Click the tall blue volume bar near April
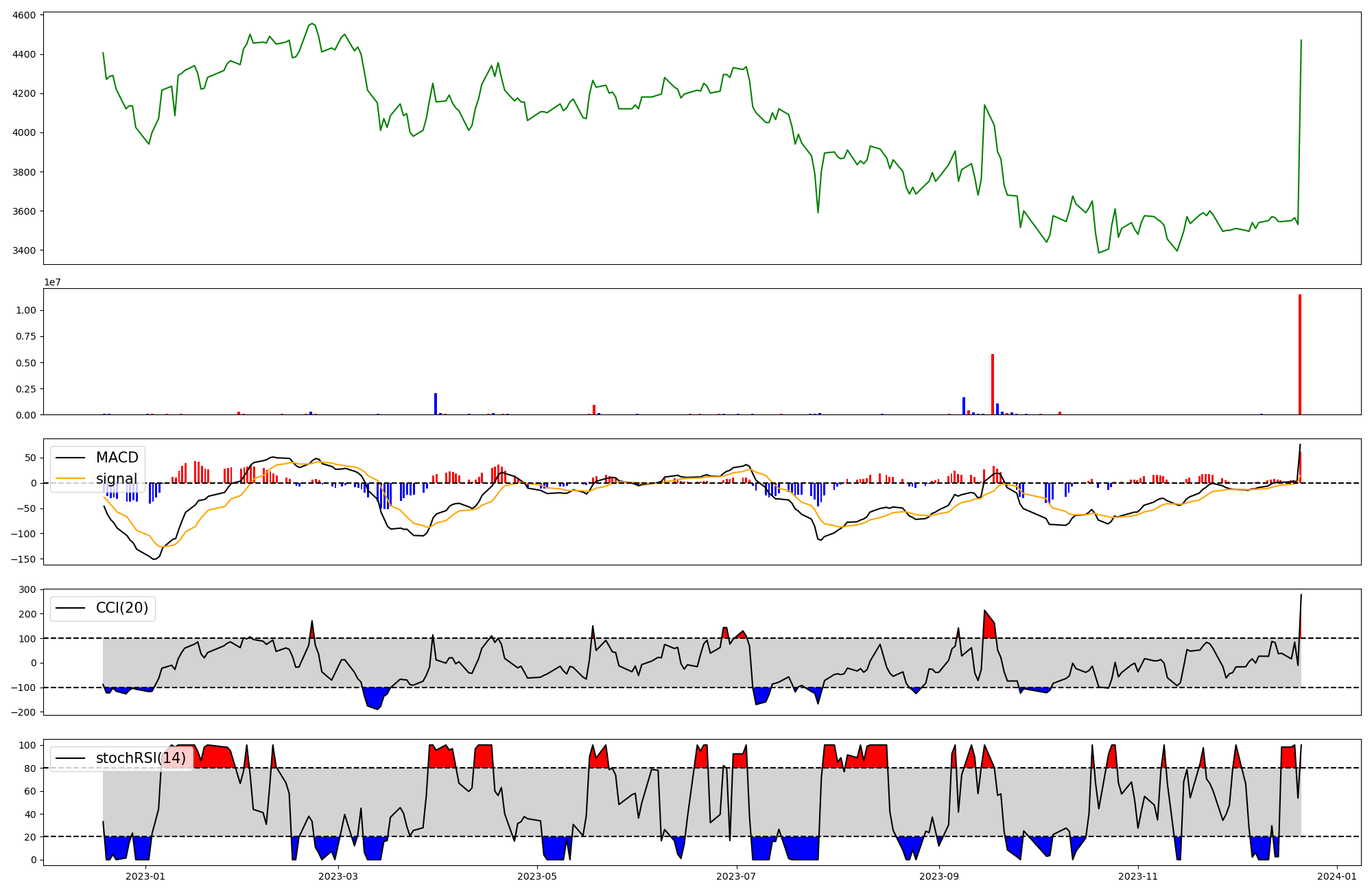The image size is (1372, 892). pyautogui.click(x=436, y=403)
